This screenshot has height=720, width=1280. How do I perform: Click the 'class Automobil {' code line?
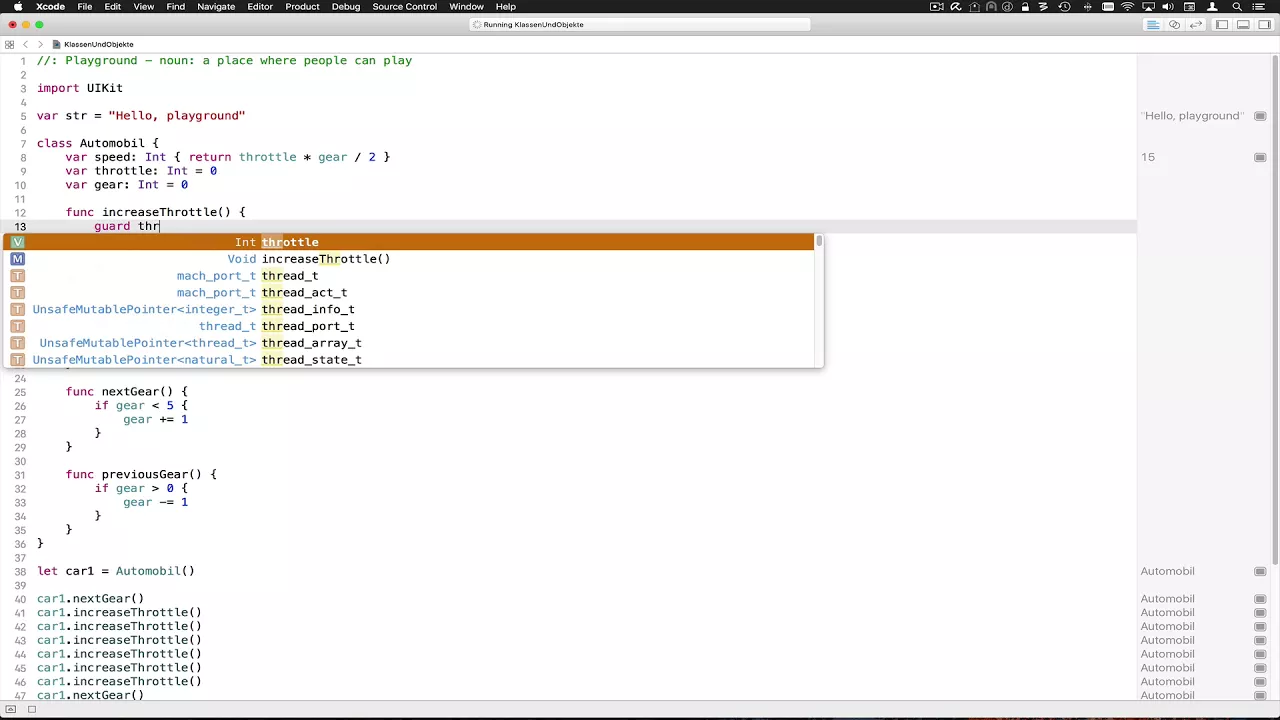(x=98, y=143)
